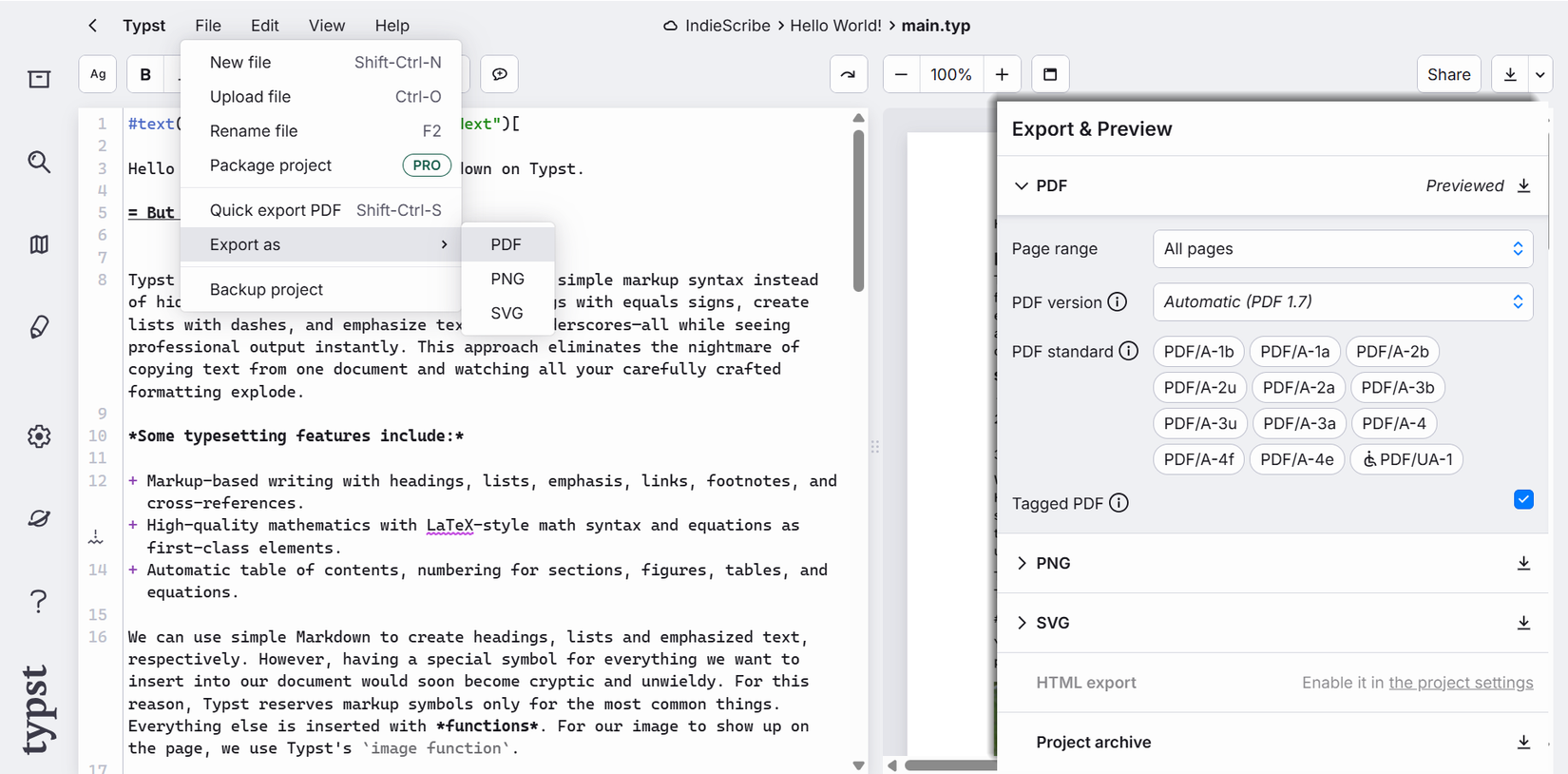Expand the PNG export section
The width and height of the screenshot is (1568, 774).
tap(1022, 563)
